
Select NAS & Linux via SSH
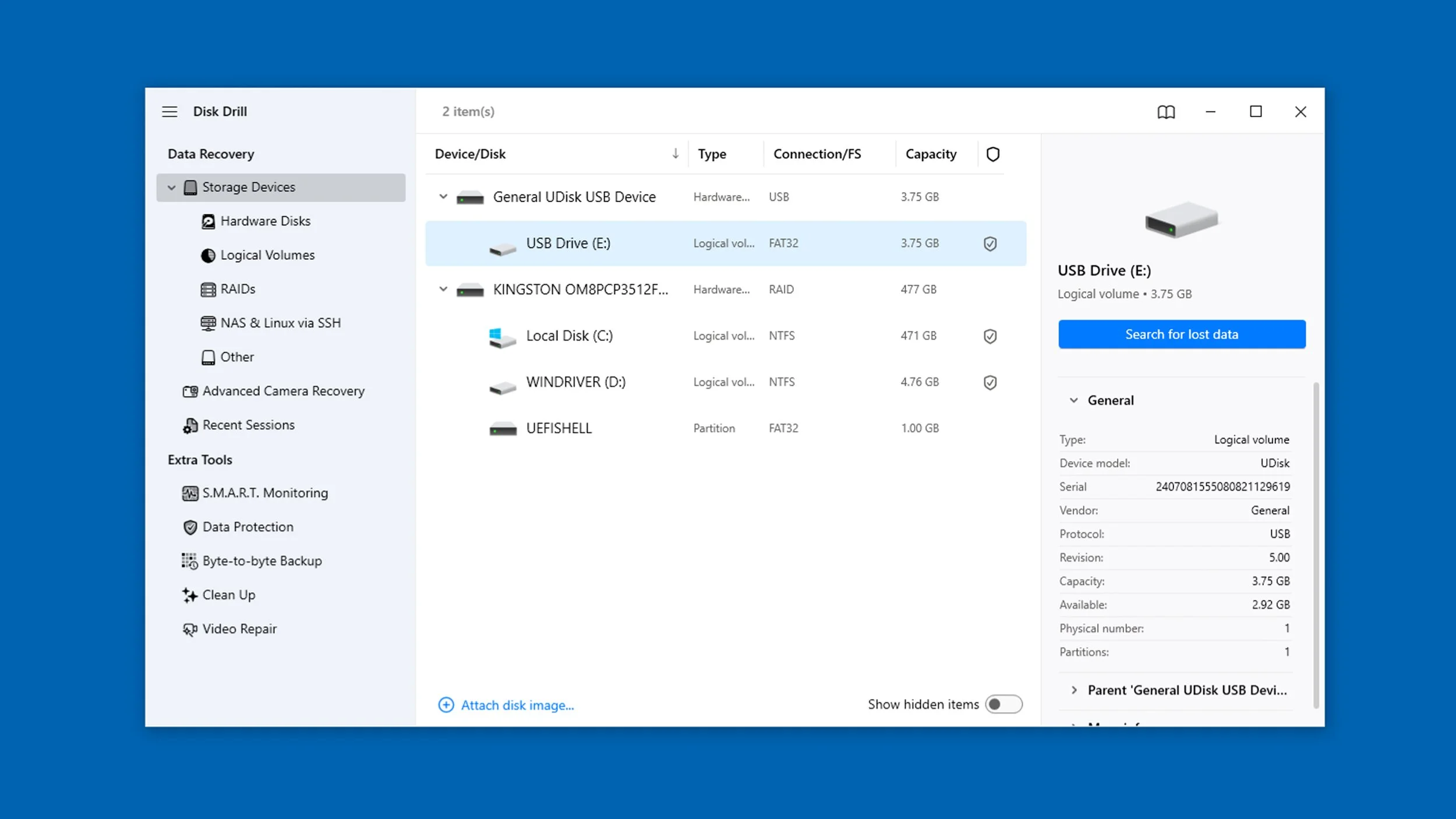281,323
